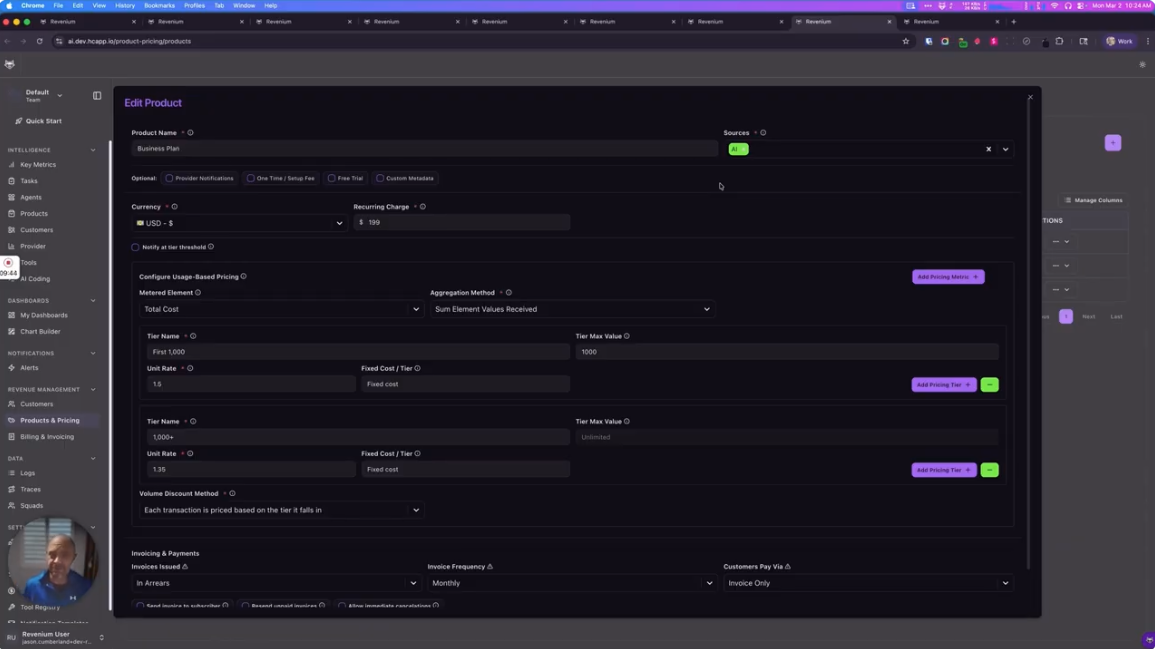
Task: Go to Chart Builder under Dashboards
Action: 40,331
